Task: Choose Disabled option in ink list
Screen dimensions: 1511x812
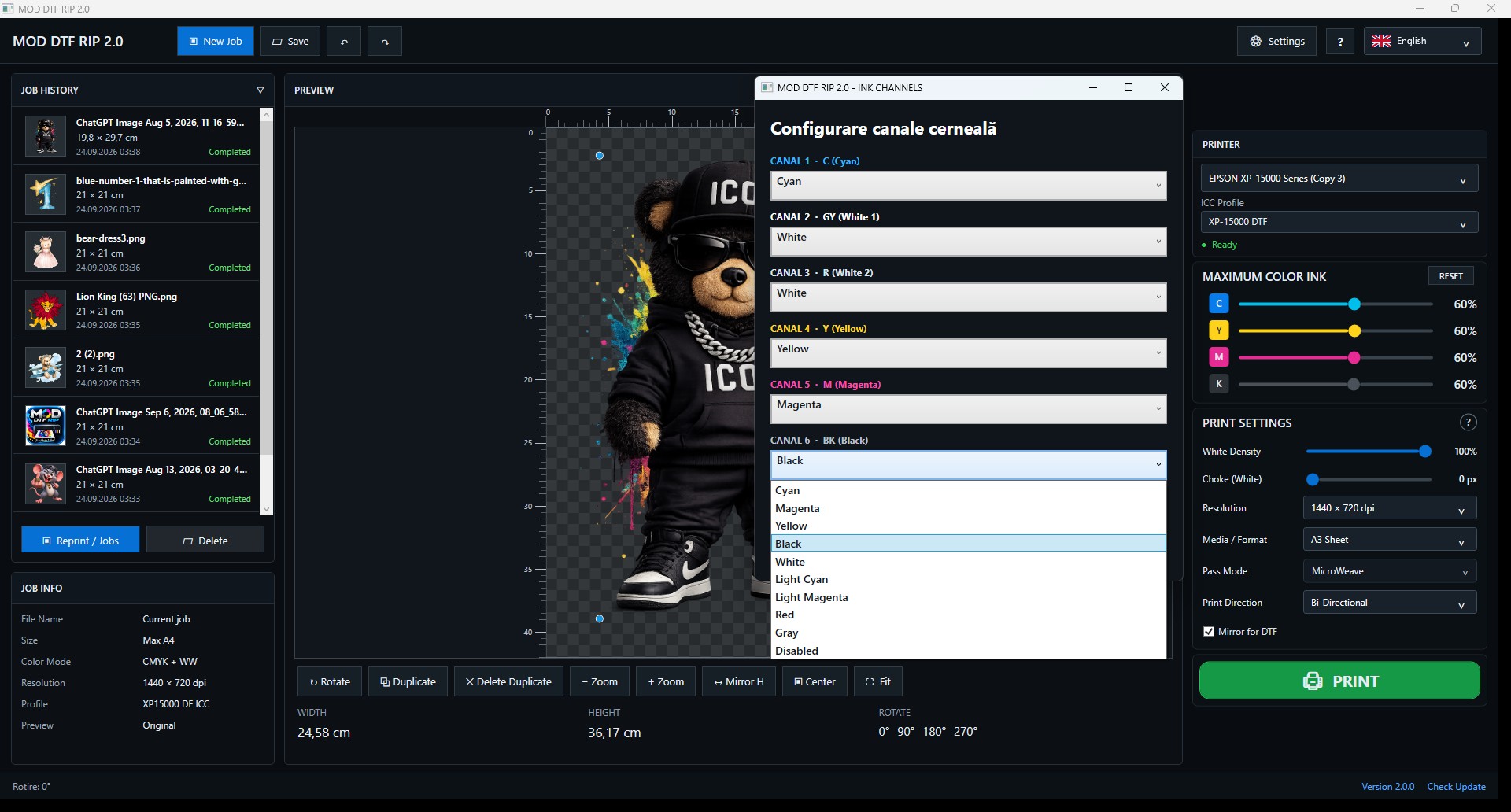Action: point(968,651)
